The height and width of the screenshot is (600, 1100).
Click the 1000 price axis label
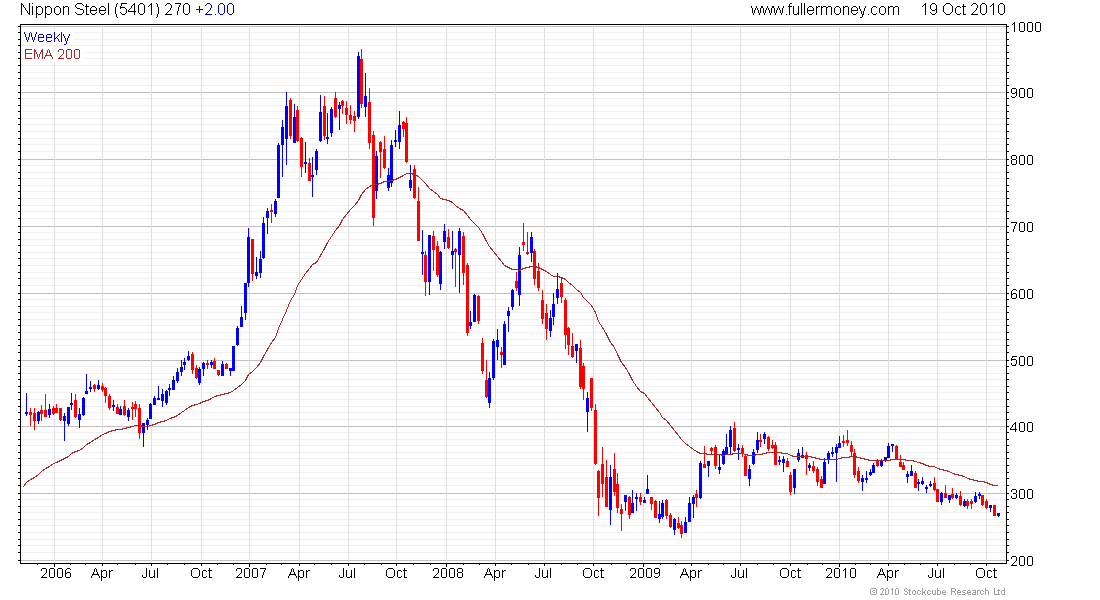1026,27
